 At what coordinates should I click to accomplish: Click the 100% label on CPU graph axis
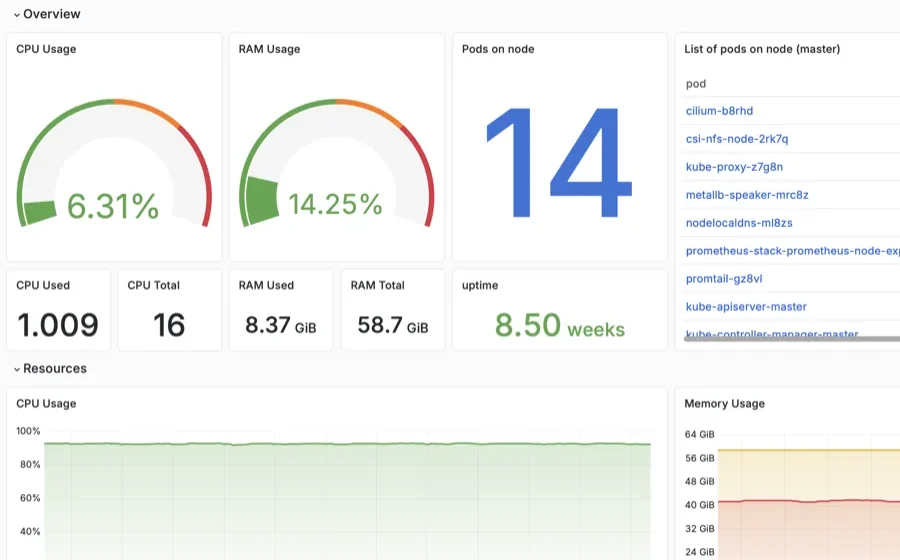pos(28,431)
